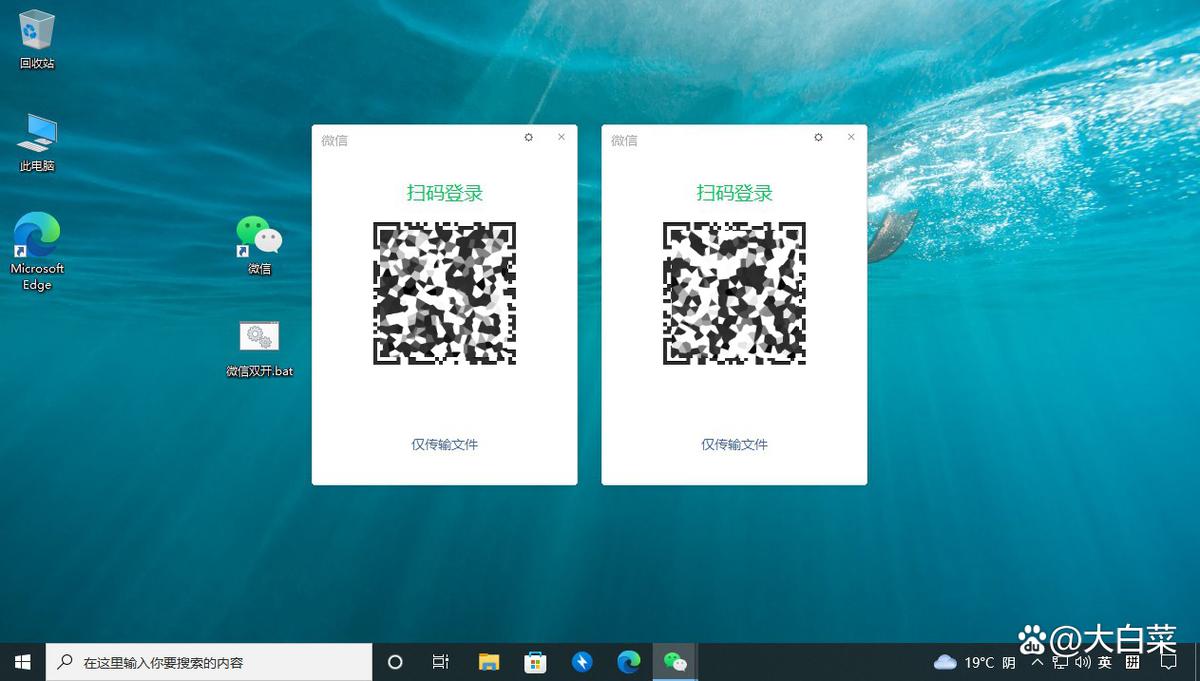1200x681 pixels.
Task: Click the QR code in right window
Action: click(x=734, y=293)
